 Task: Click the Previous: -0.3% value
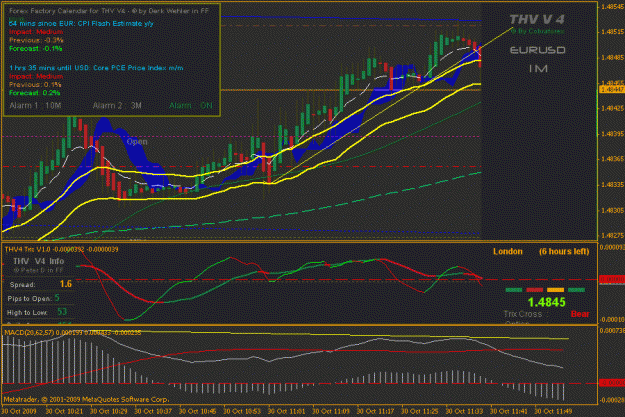(36, 40)
